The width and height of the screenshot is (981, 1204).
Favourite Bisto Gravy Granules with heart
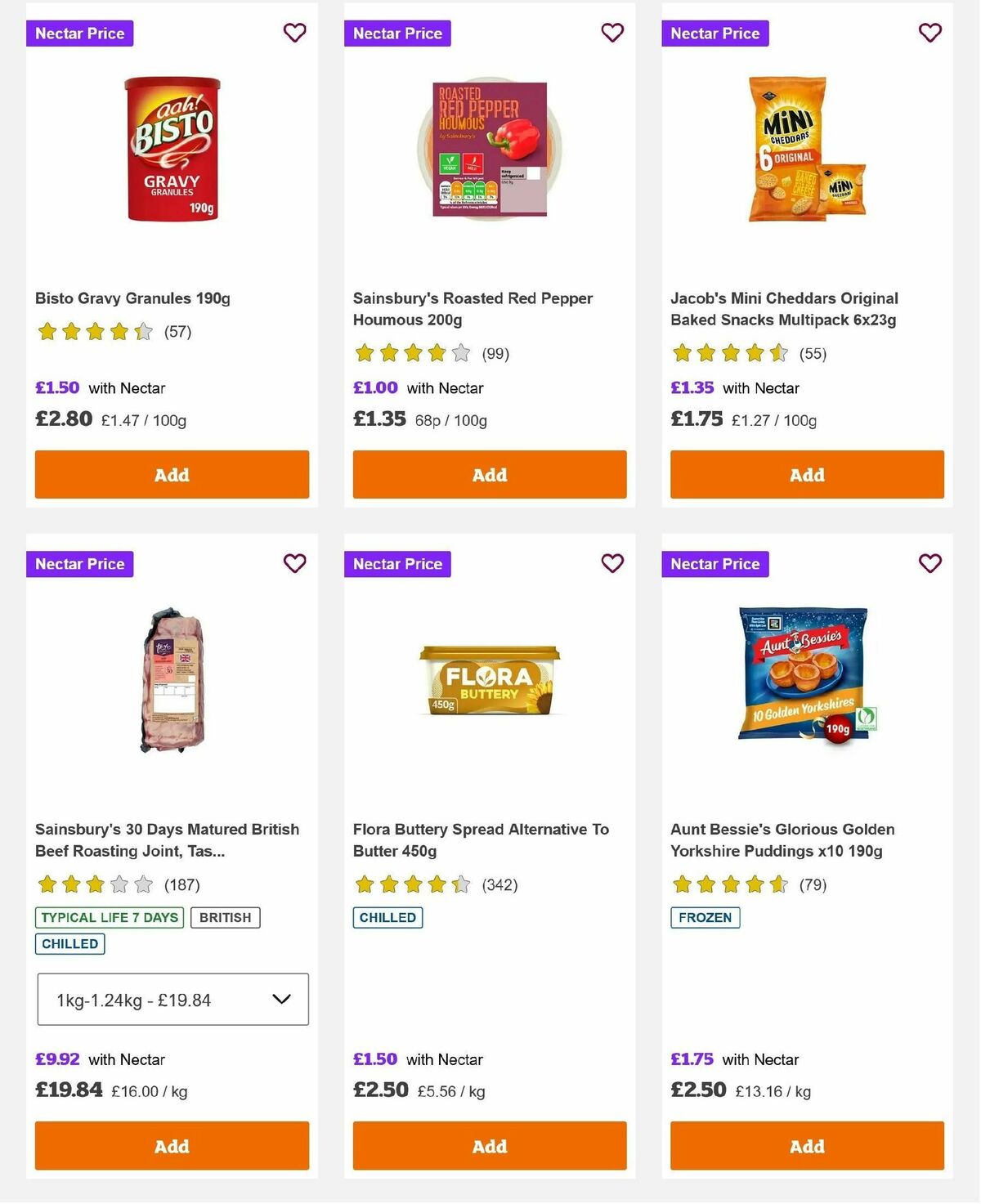[x=294, y=33]
